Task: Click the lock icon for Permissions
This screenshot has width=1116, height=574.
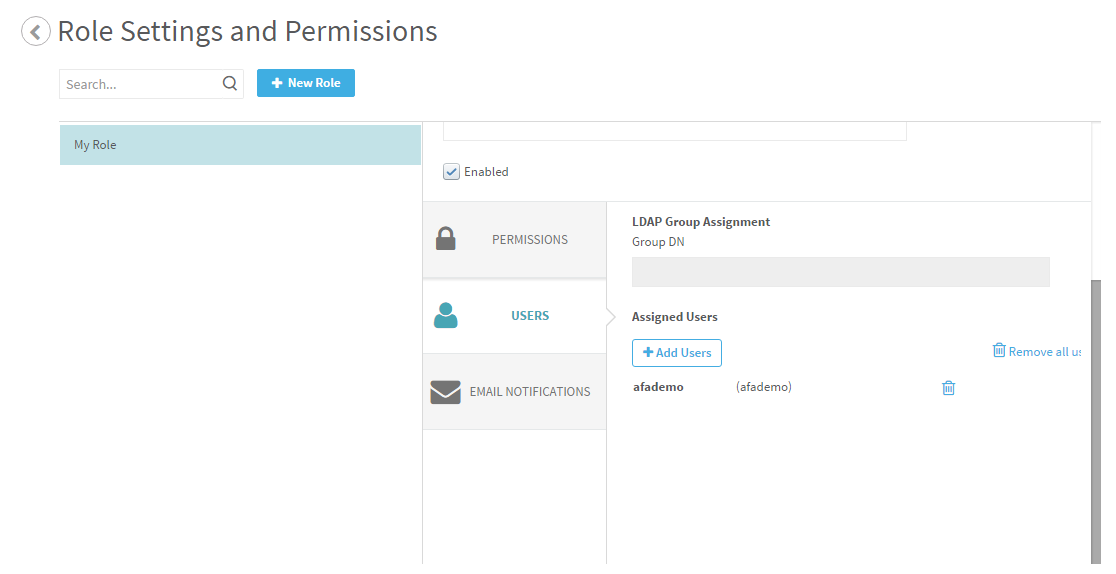Action: (x=446, y=239)
